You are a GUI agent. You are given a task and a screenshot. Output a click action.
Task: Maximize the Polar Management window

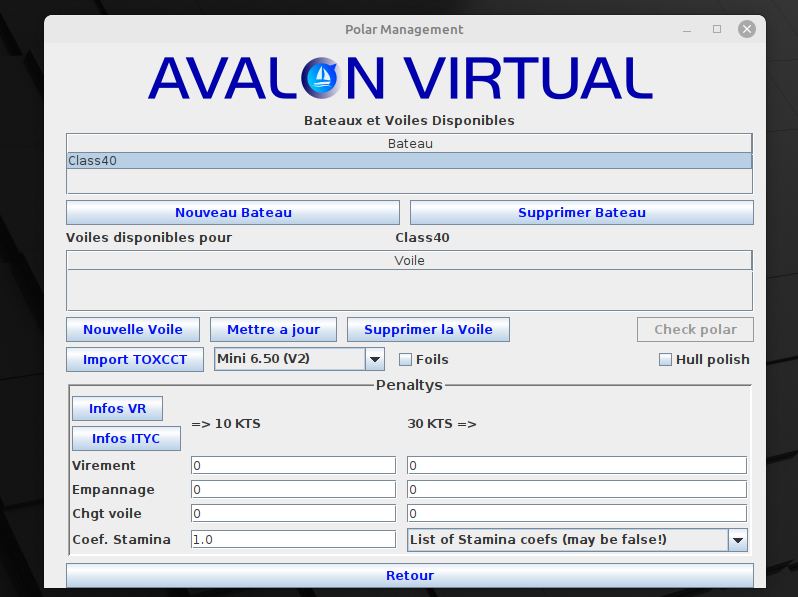pyautogui.click(x=717, y=30)
